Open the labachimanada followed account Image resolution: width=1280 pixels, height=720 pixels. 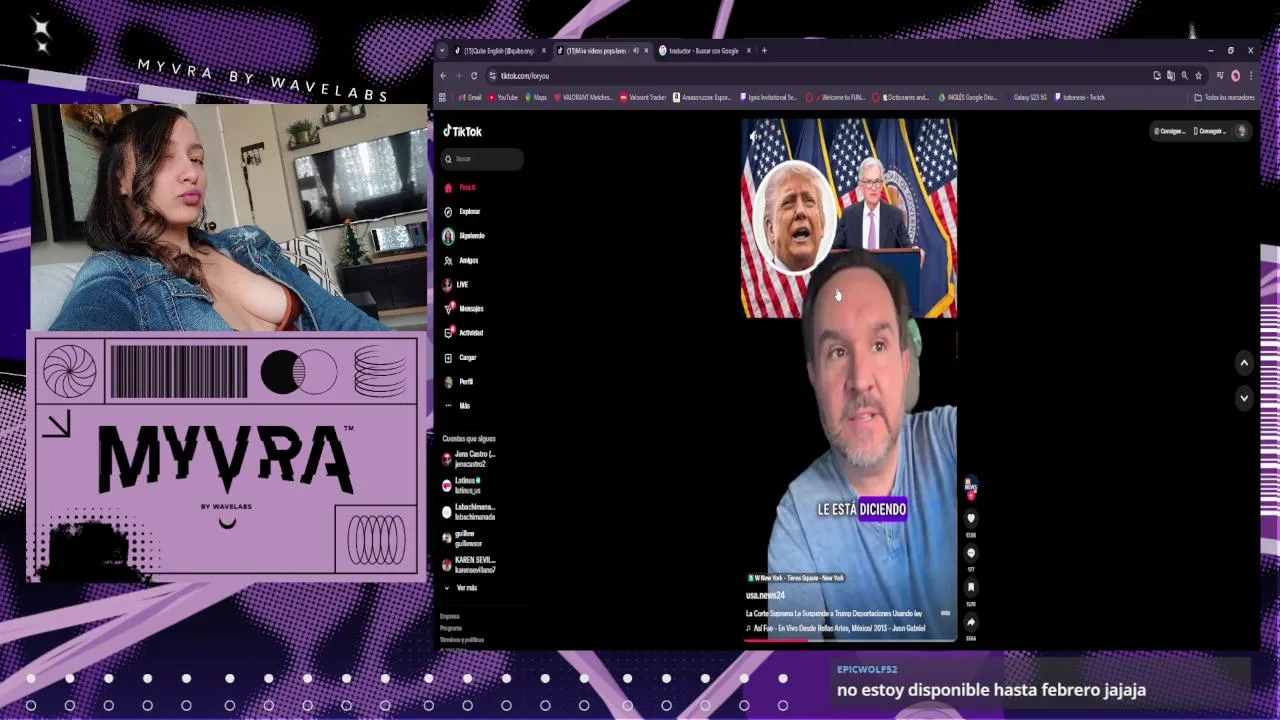pos(469,512)
